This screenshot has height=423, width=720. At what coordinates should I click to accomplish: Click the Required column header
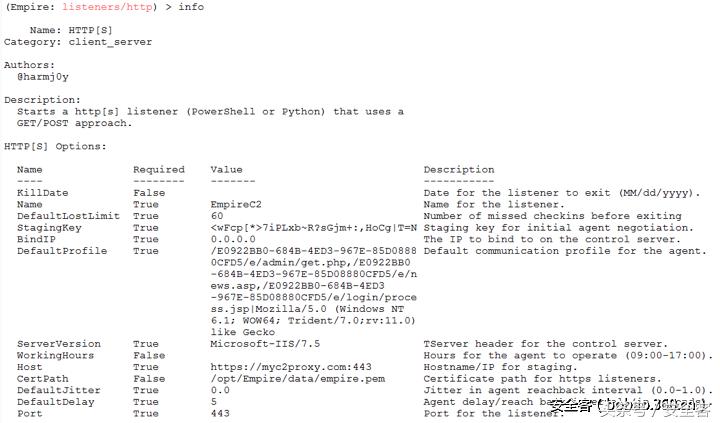[159, 170]
